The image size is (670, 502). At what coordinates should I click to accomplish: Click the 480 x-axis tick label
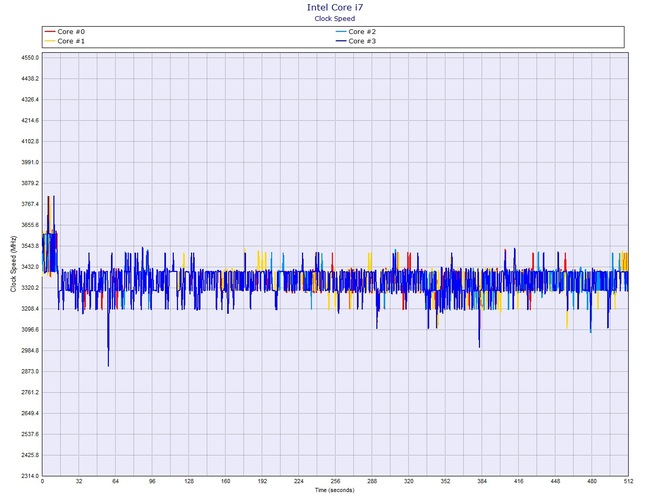(592, 481)
